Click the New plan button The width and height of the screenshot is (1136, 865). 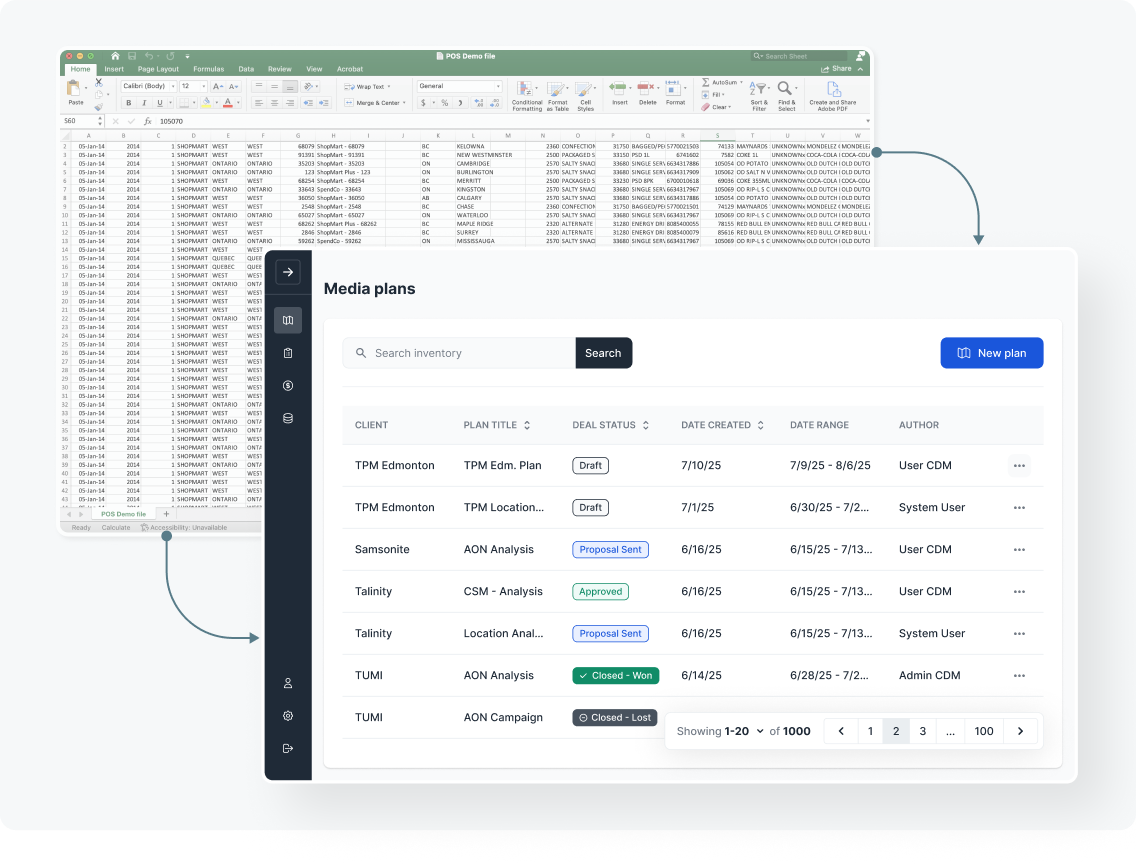click(991, 353)
